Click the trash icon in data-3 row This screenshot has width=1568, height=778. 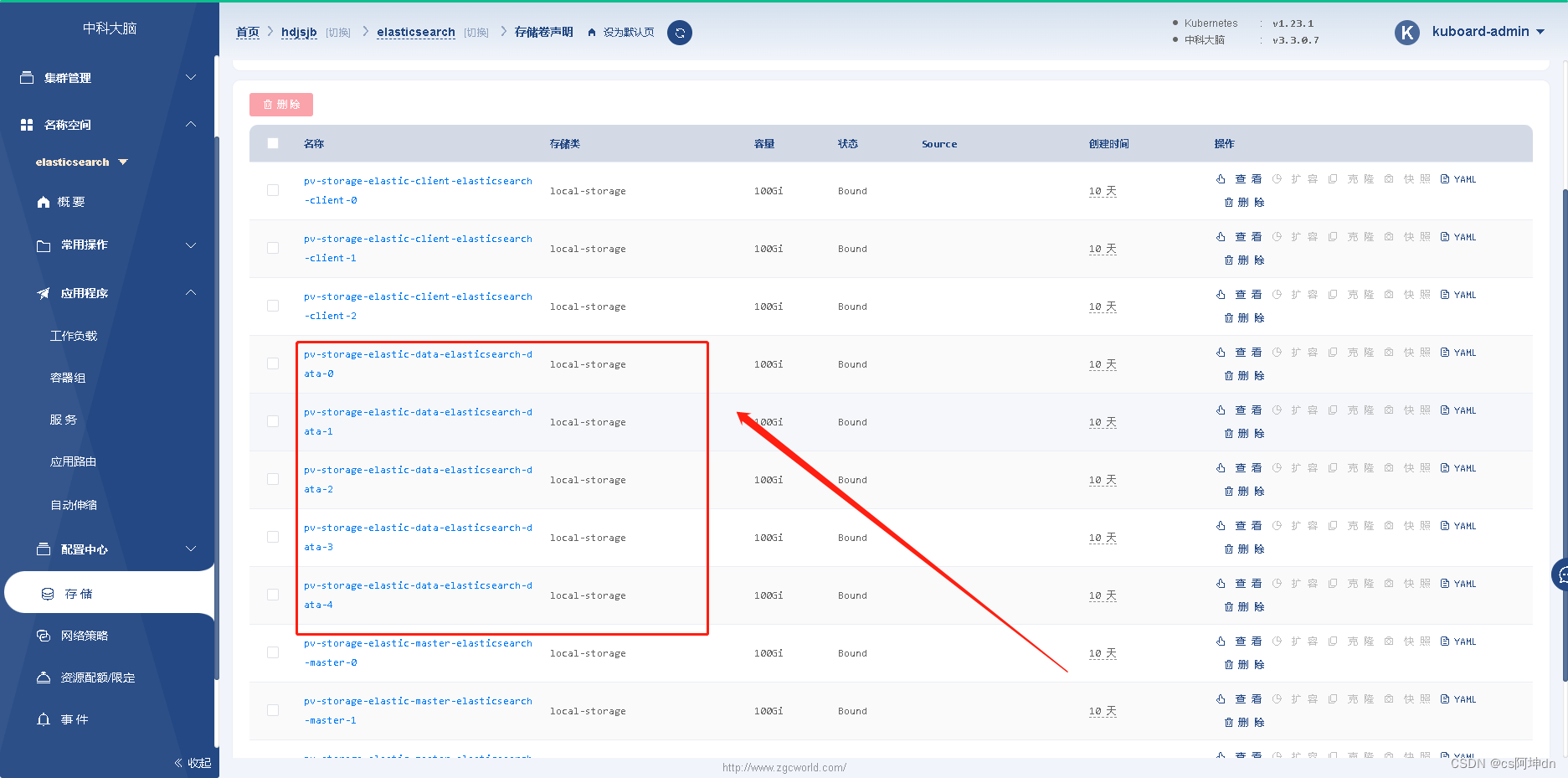1229,549
